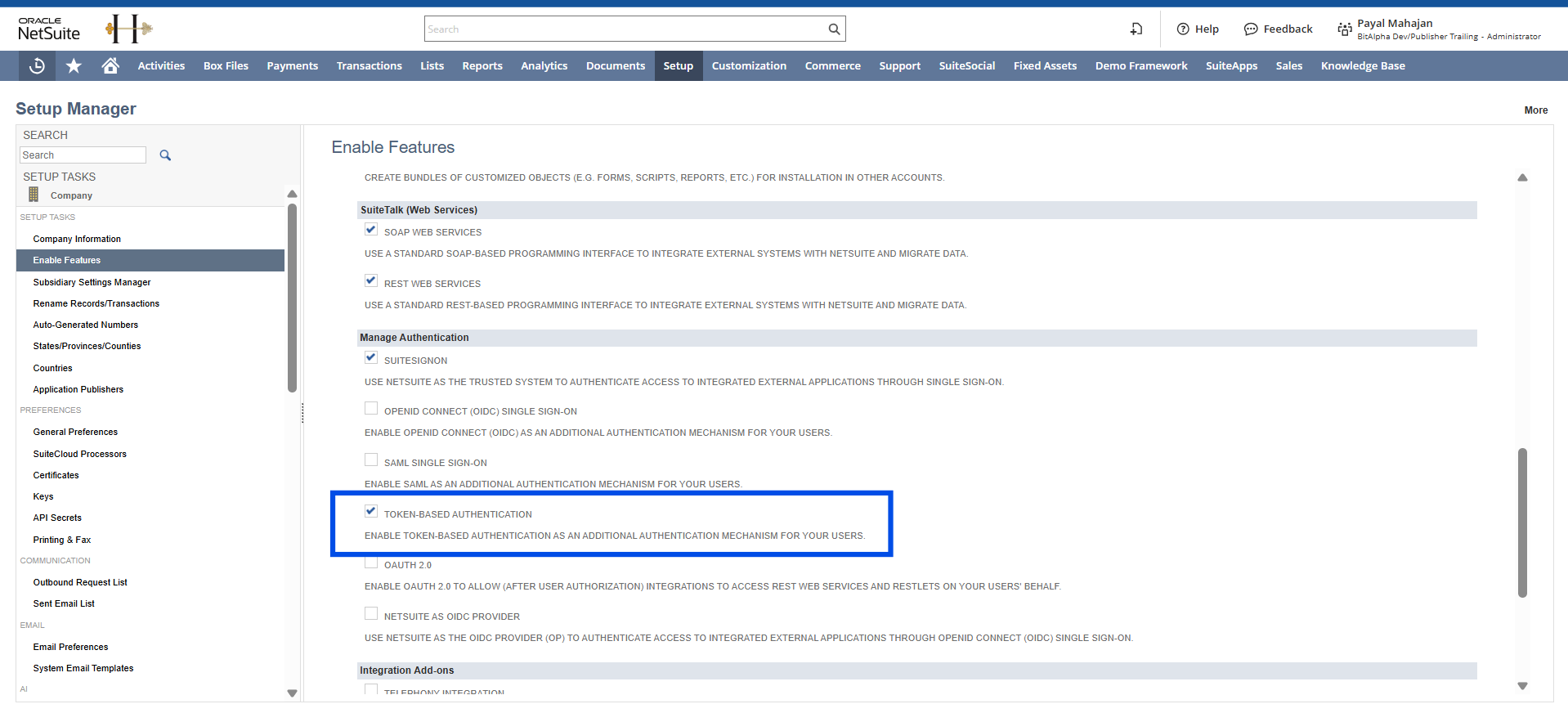The height and width of the screenshot is (713, 1568).
Task: Open the Customization menu
Action: click(x=749, y=66)
